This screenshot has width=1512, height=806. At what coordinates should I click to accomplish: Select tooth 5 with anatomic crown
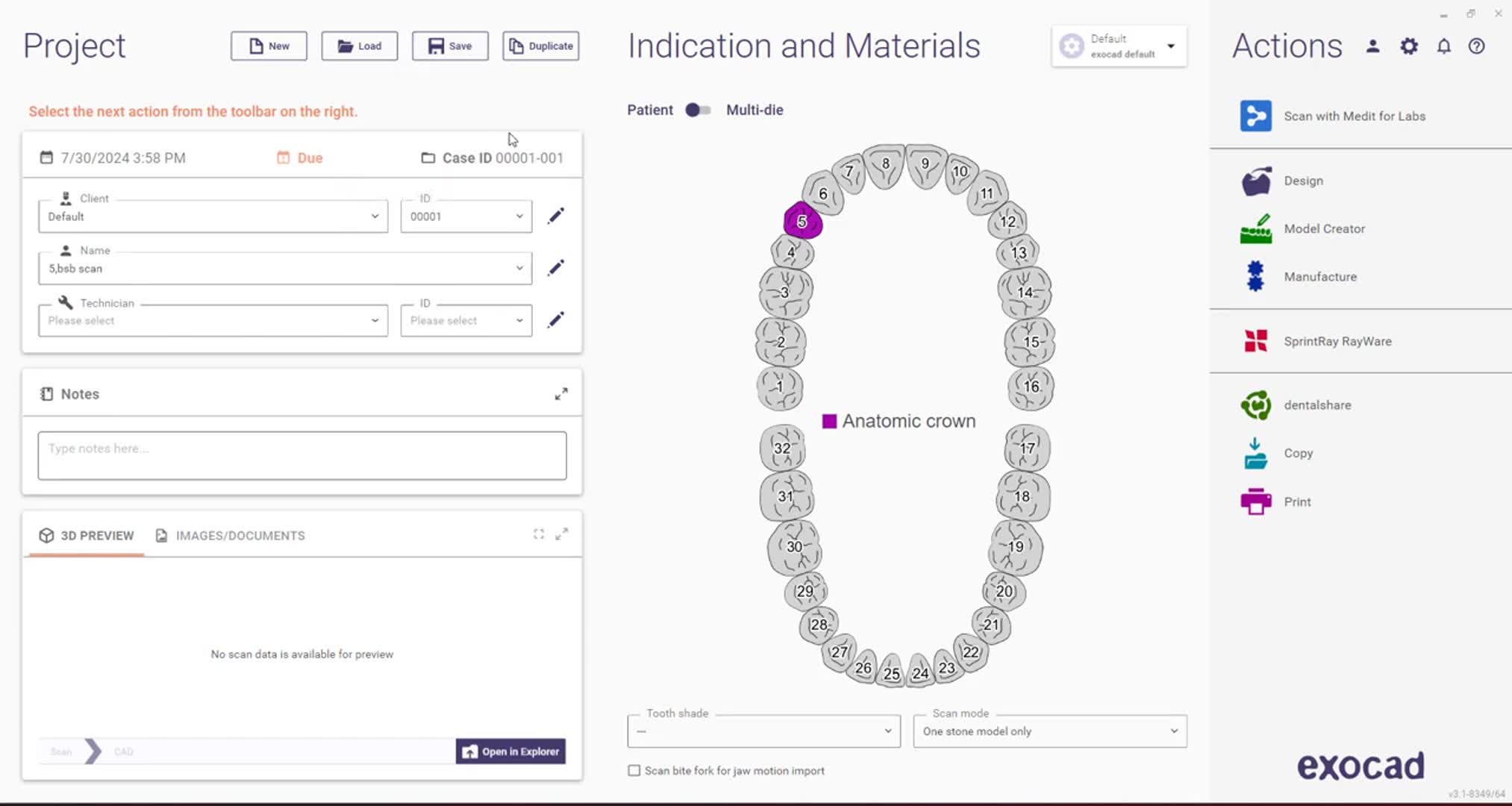coord(802,221)
